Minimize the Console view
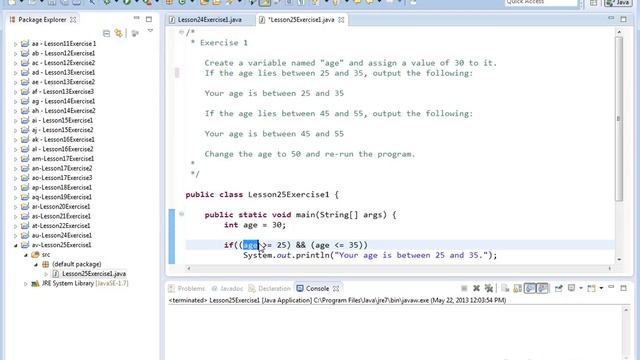 611,287
